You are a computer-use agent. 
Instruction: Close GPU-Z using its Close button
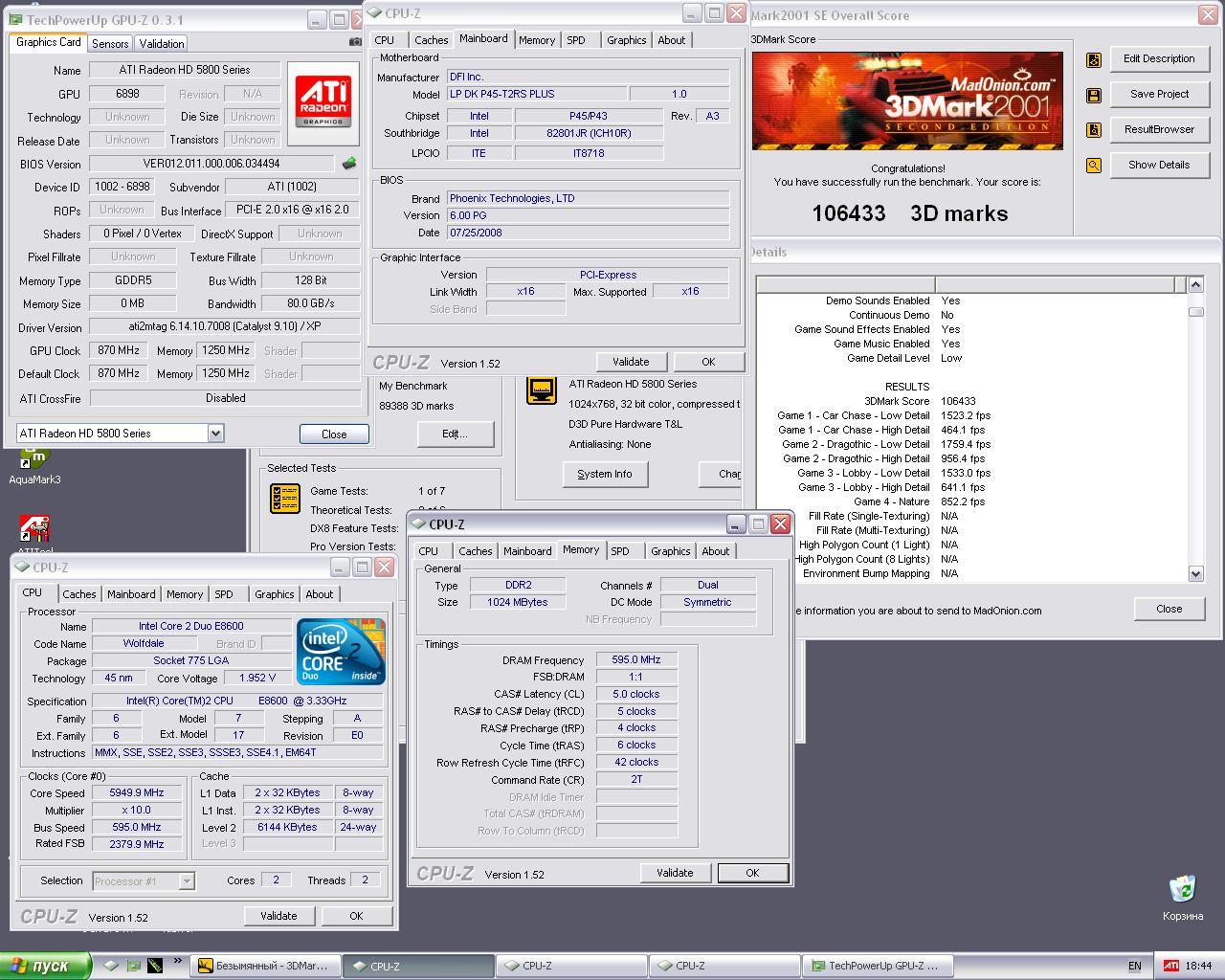(x=334, y=434)
